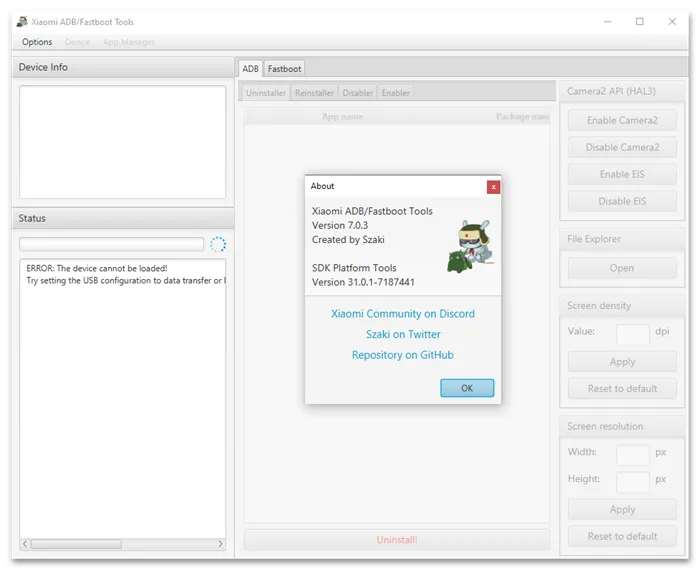Click the Device Info text area
This screenshot has height=570, width=700.
tap(122, 142)
